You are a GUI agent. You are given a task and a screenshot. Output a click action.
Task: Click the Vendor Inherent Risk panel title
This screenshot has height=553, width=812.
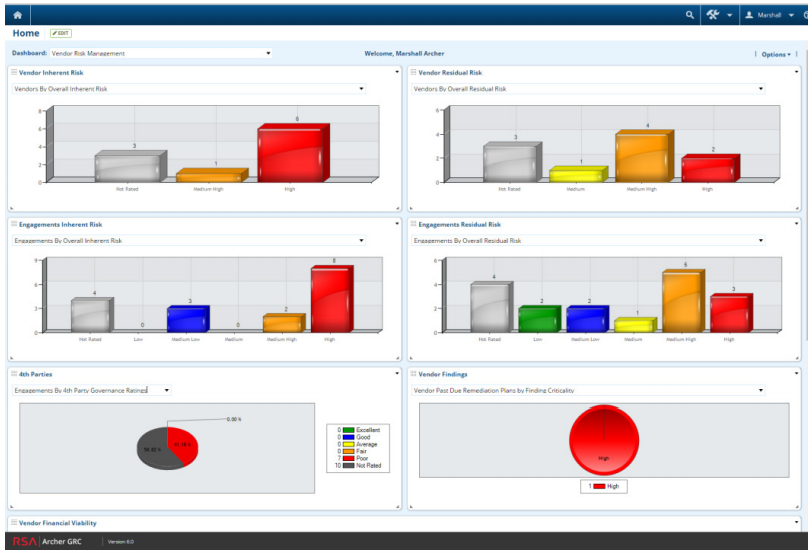pyautogui.click(x=51, y=72)
